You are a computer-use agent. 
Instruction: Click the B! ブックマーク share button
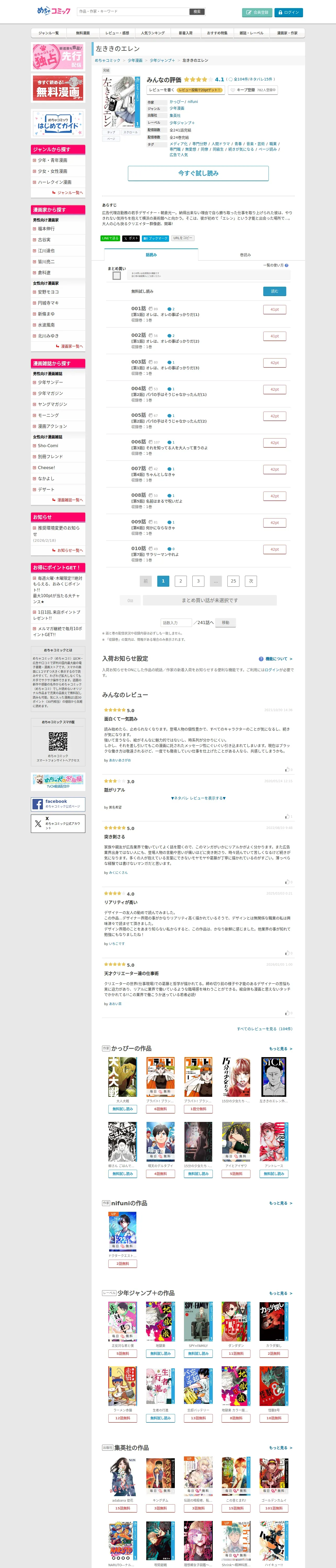[x=155, y=238]
